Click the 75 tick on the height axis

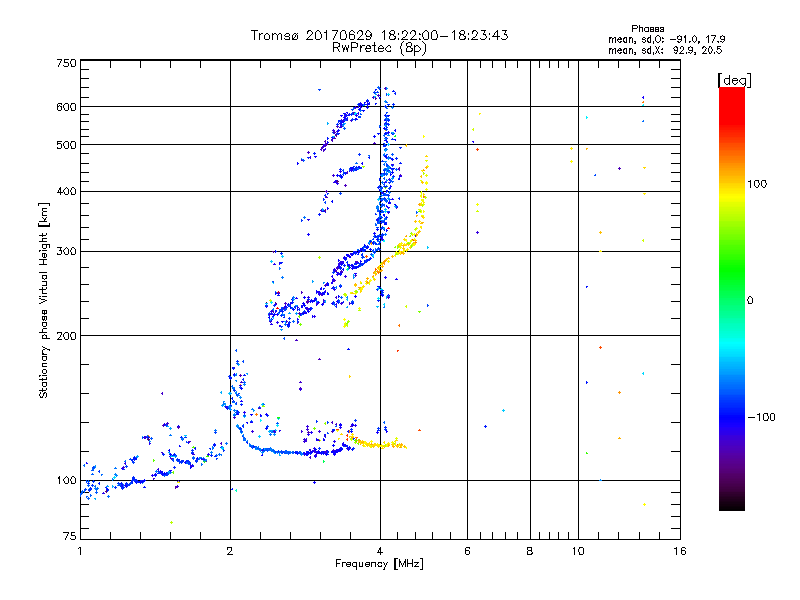(69, 538)
